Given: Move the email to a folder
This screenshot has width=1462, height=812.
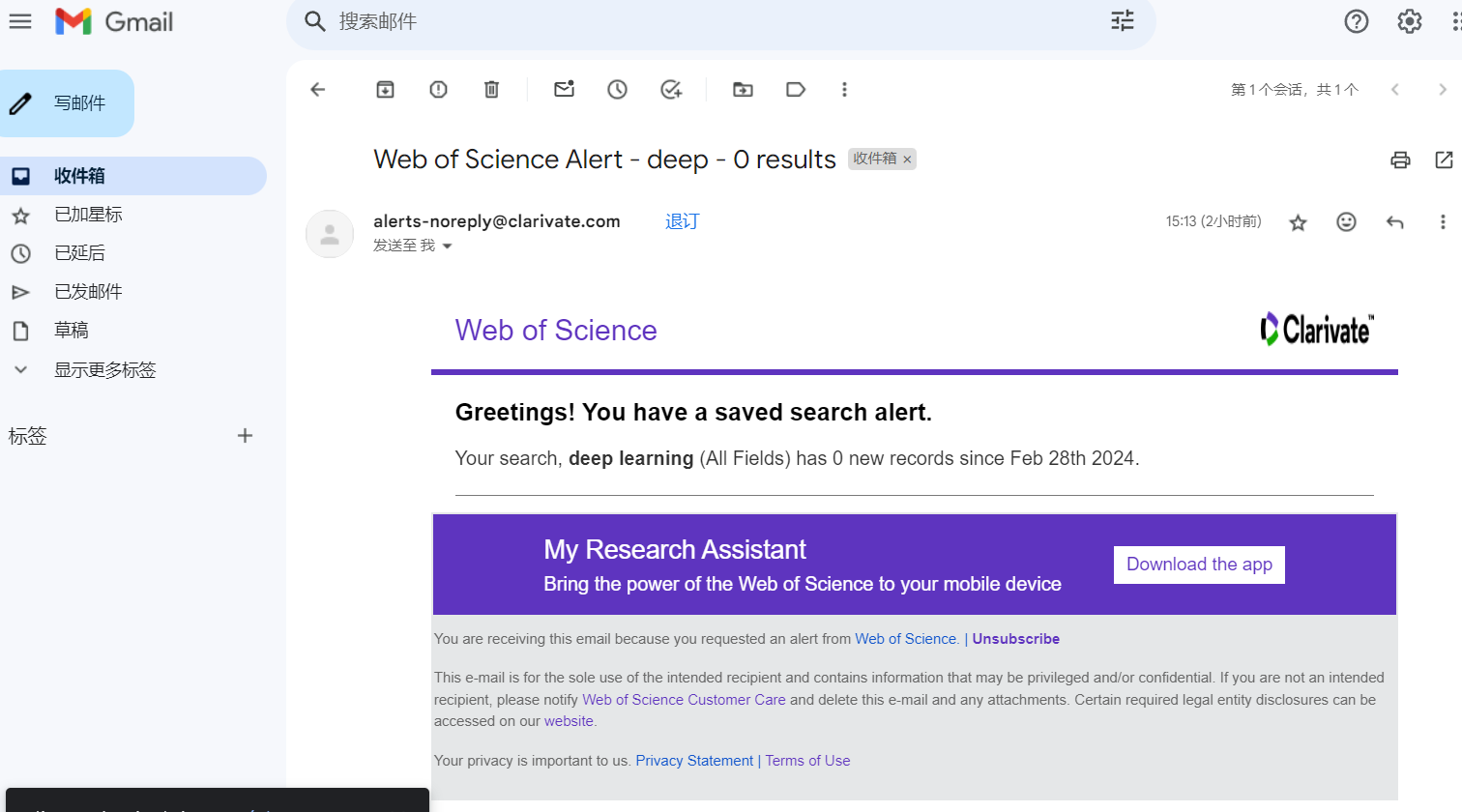Looking at the screenshot, I should (x=743, y=90).
